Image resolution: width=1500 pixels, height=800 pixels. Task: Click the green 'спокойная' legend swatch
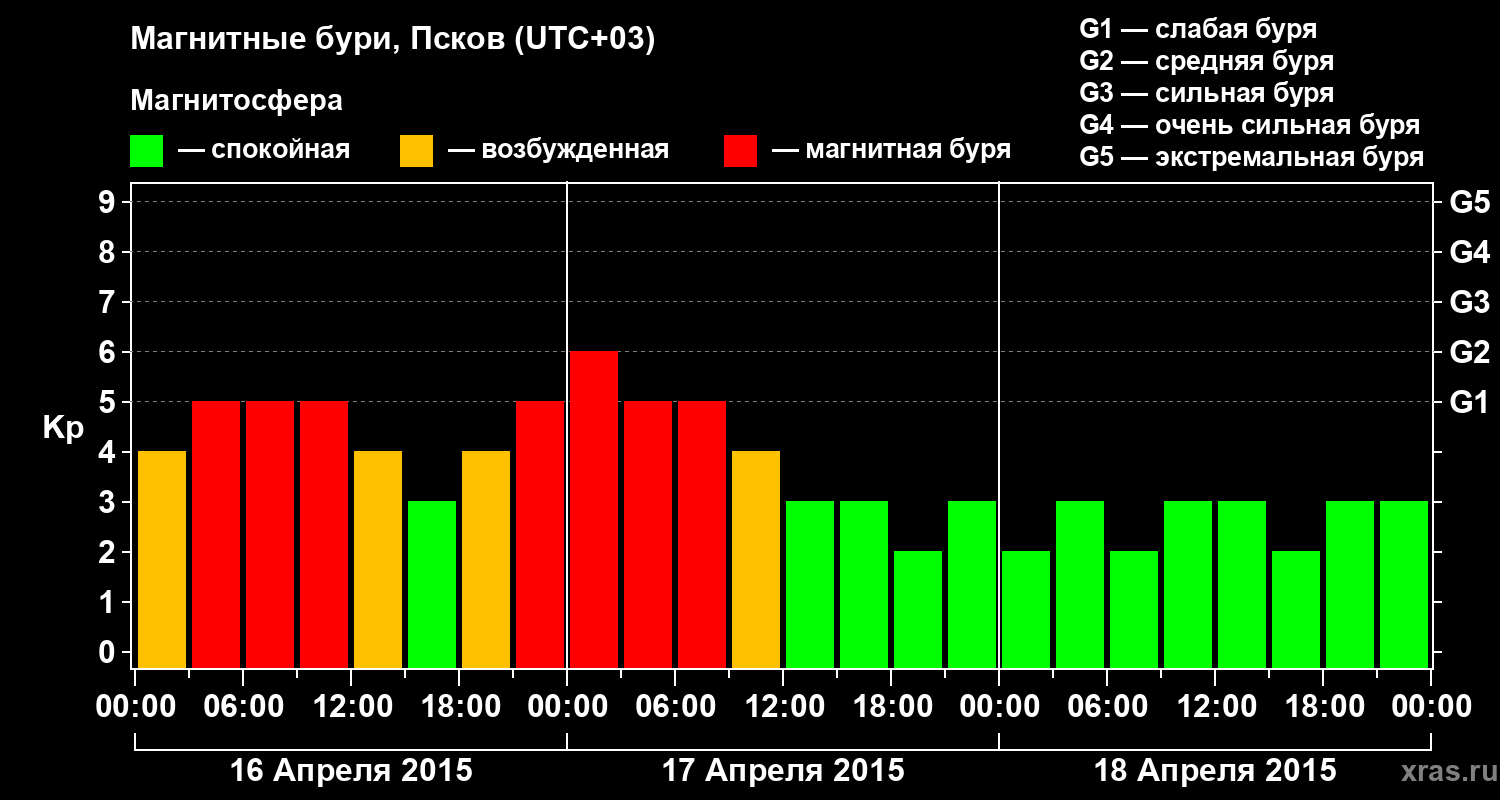(146, 151)
